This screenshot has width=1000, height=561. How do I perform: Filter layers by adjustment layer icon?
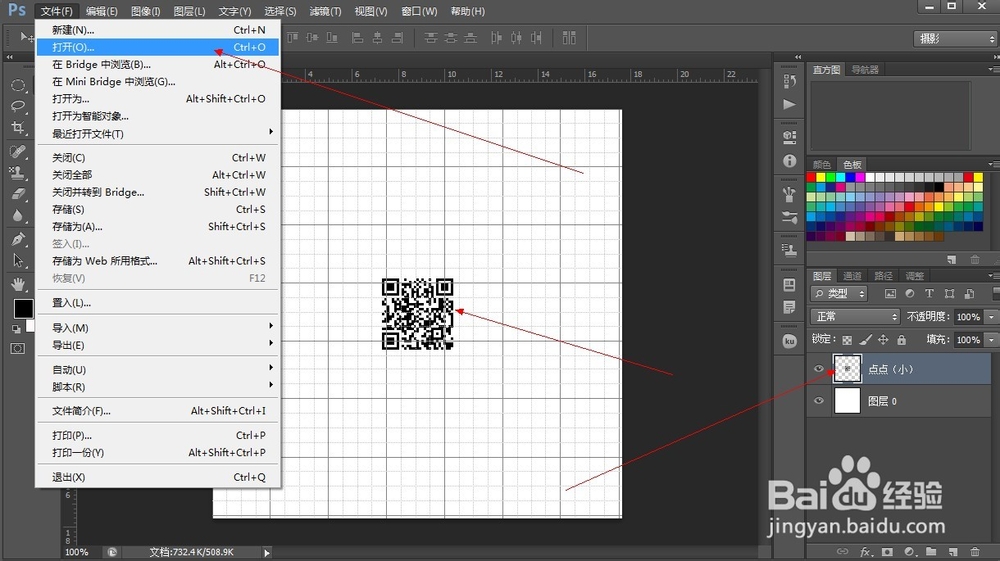pos(910,294)
